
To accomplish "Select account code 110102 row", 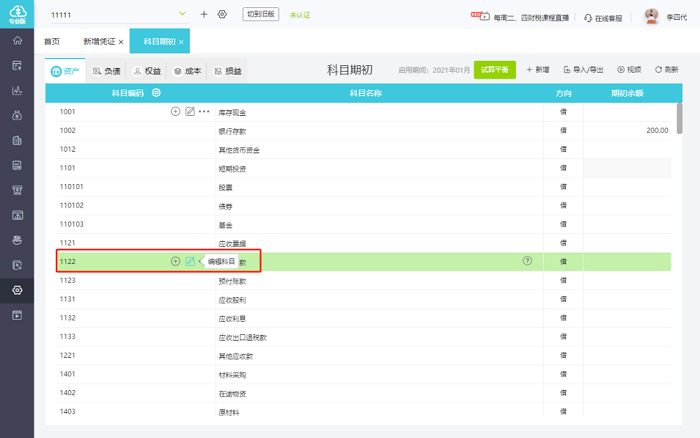I will (364, 205).
